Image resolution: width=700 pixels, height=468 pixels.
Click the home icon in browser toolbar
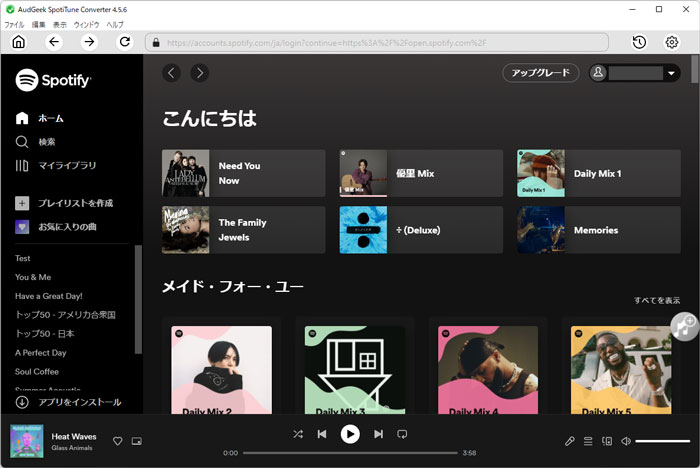19,42
